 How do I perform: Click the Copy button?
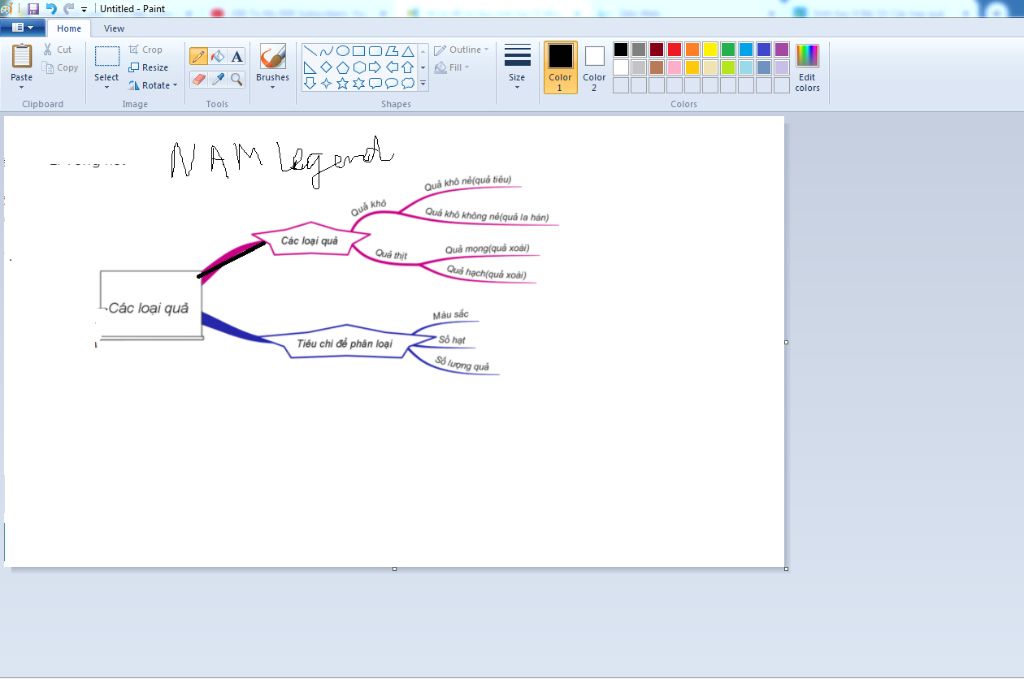tap(59, 67)
